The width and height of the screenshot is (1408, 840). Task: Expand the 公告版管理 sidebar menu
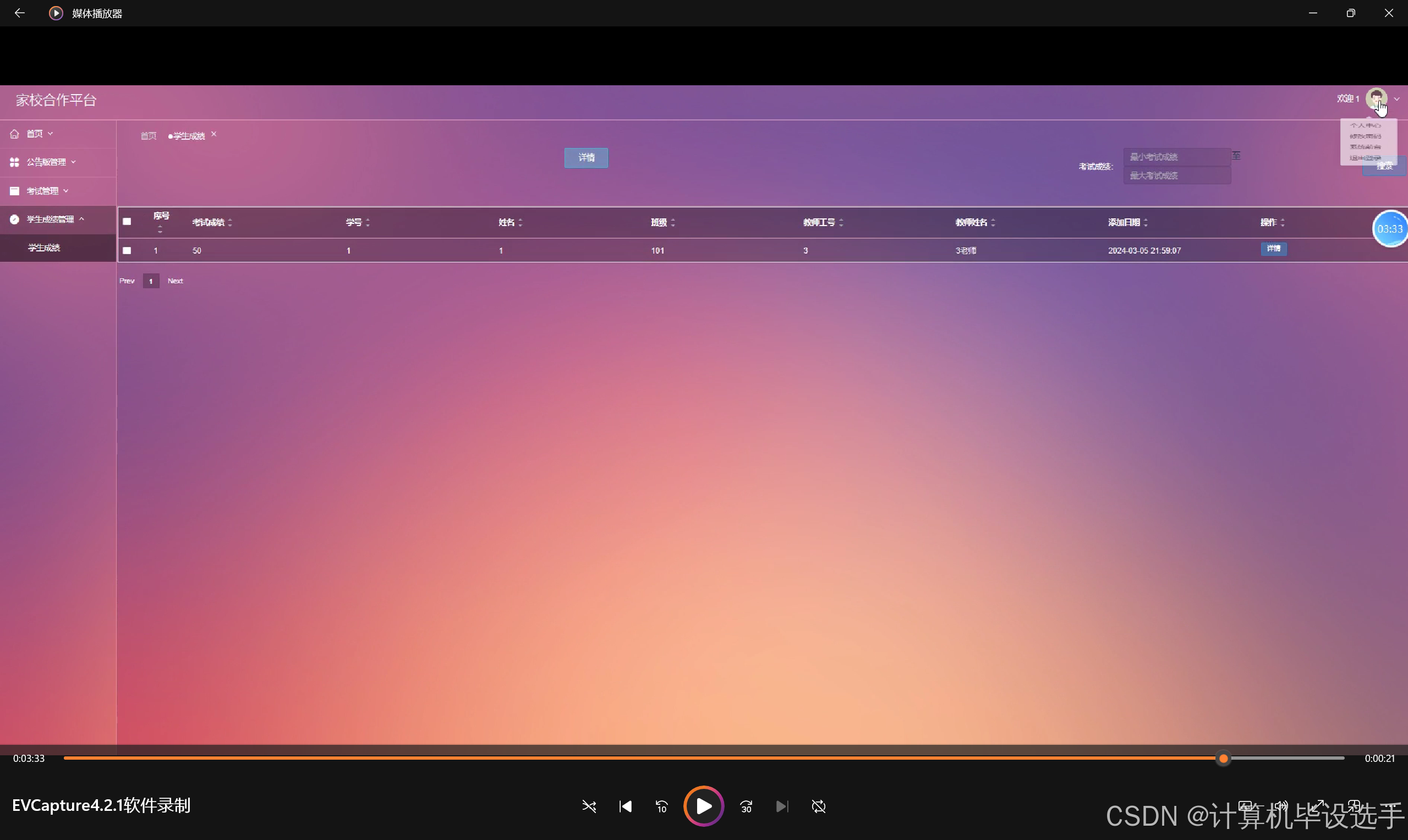tap(58, 162)
